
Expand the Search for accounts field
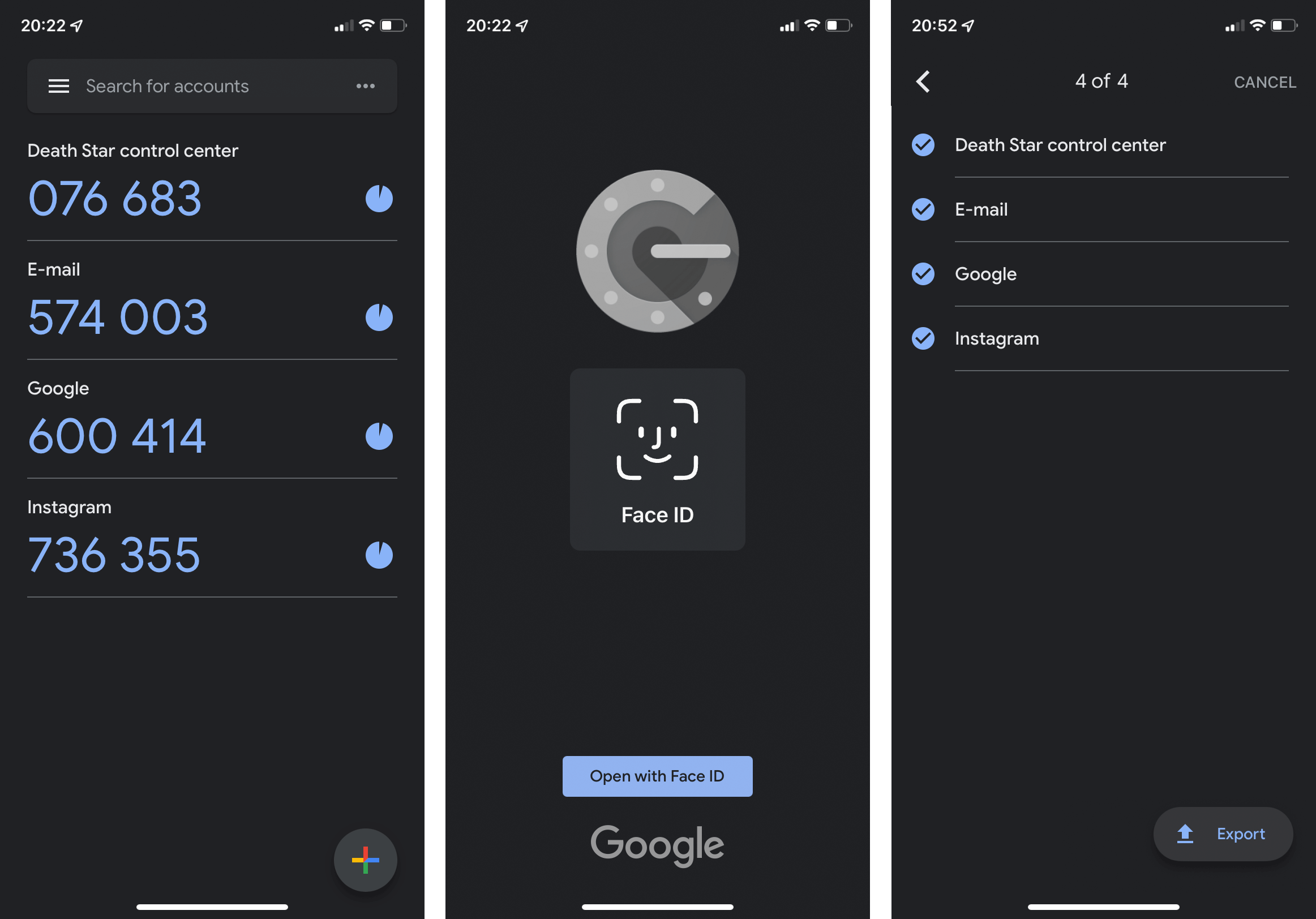210,85
